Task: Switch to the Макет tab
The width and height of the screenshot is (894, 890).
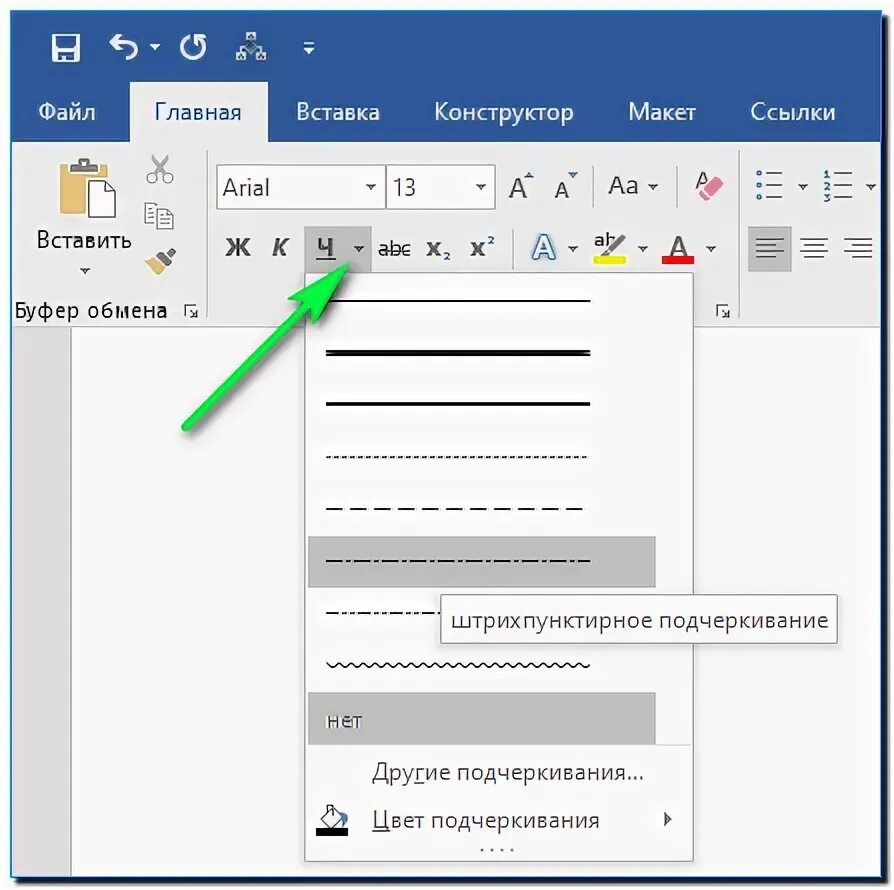Action: (662, 112)
